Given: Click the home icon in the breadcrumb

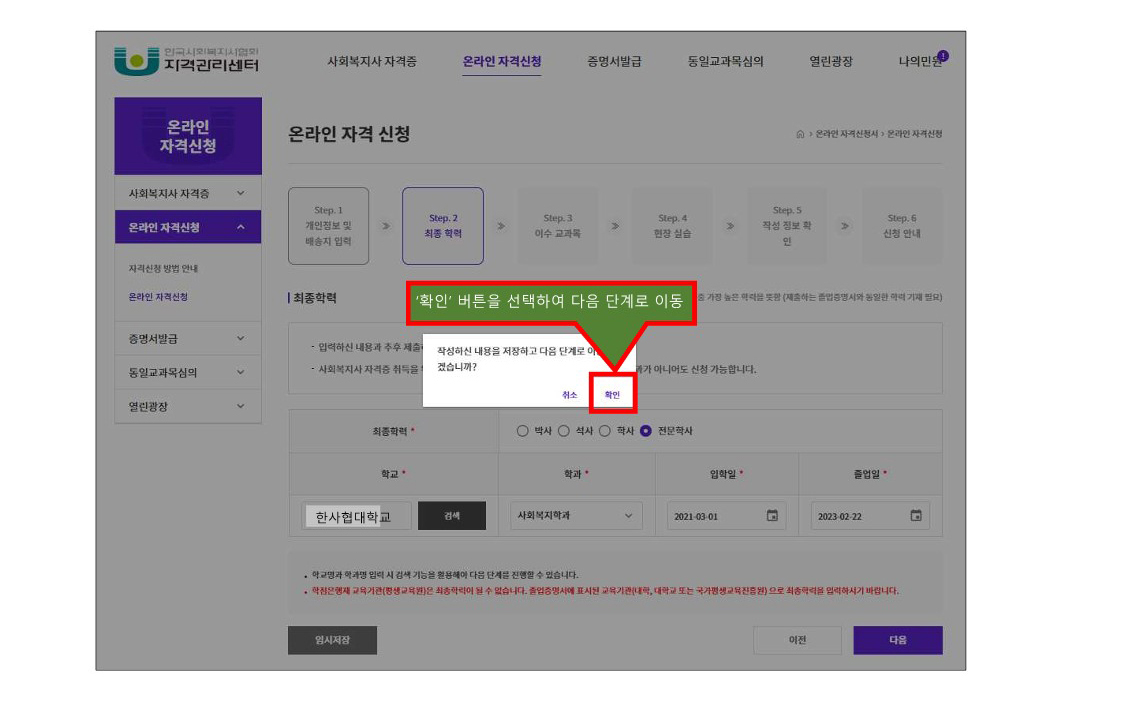Looking at the screenshot, I should (x=800, y=134).
